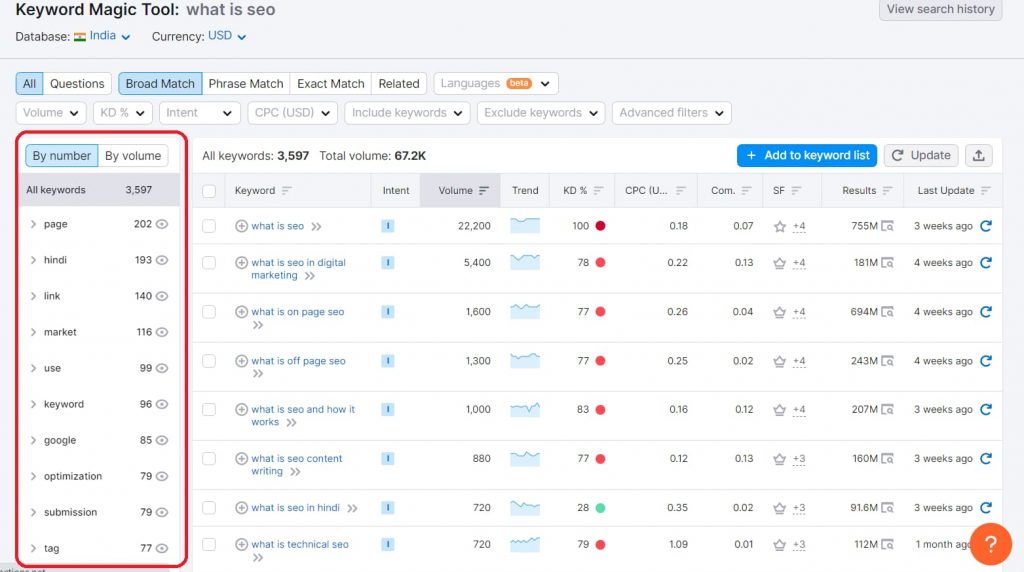
Task: Click green KD dot for 'what is seo in hindi'
Action: (x=600, y=507)
